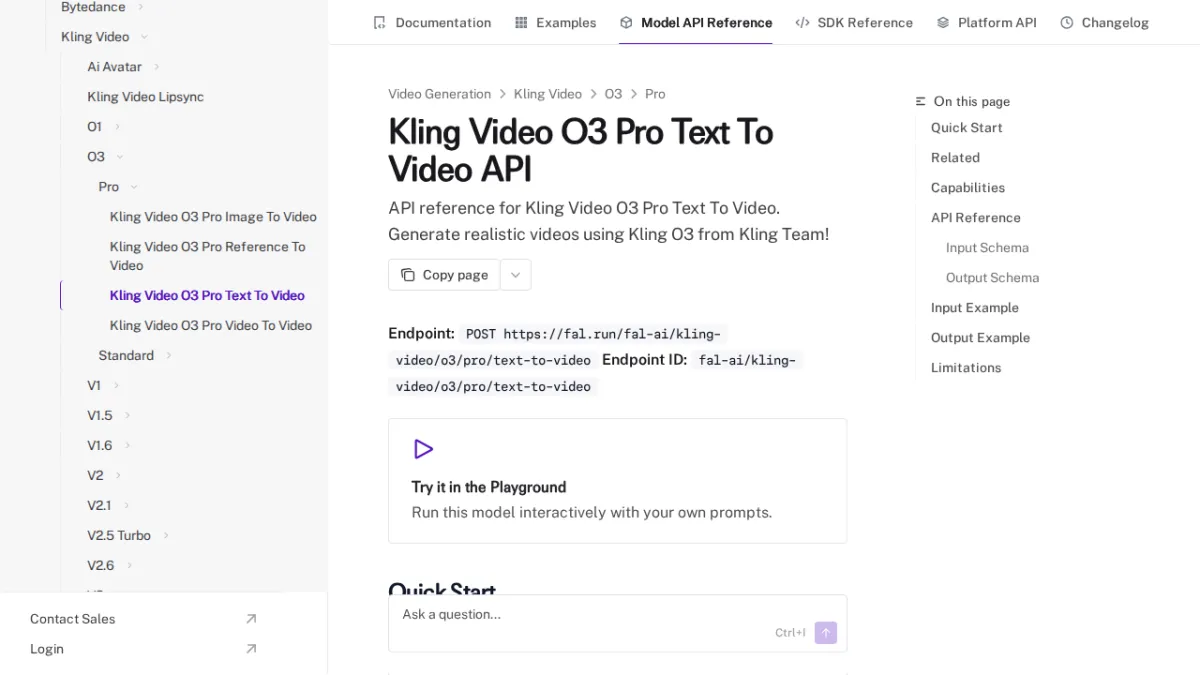
Task: Open Kling Video O3 Pro Reference To Video
Action: 208,256
